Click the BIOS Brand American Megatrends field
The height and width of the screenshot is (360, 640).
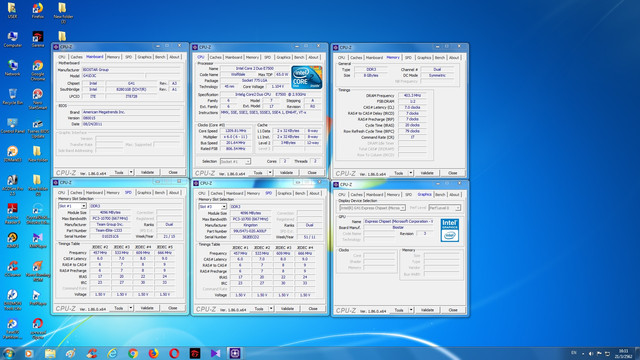tap(131, 112)
